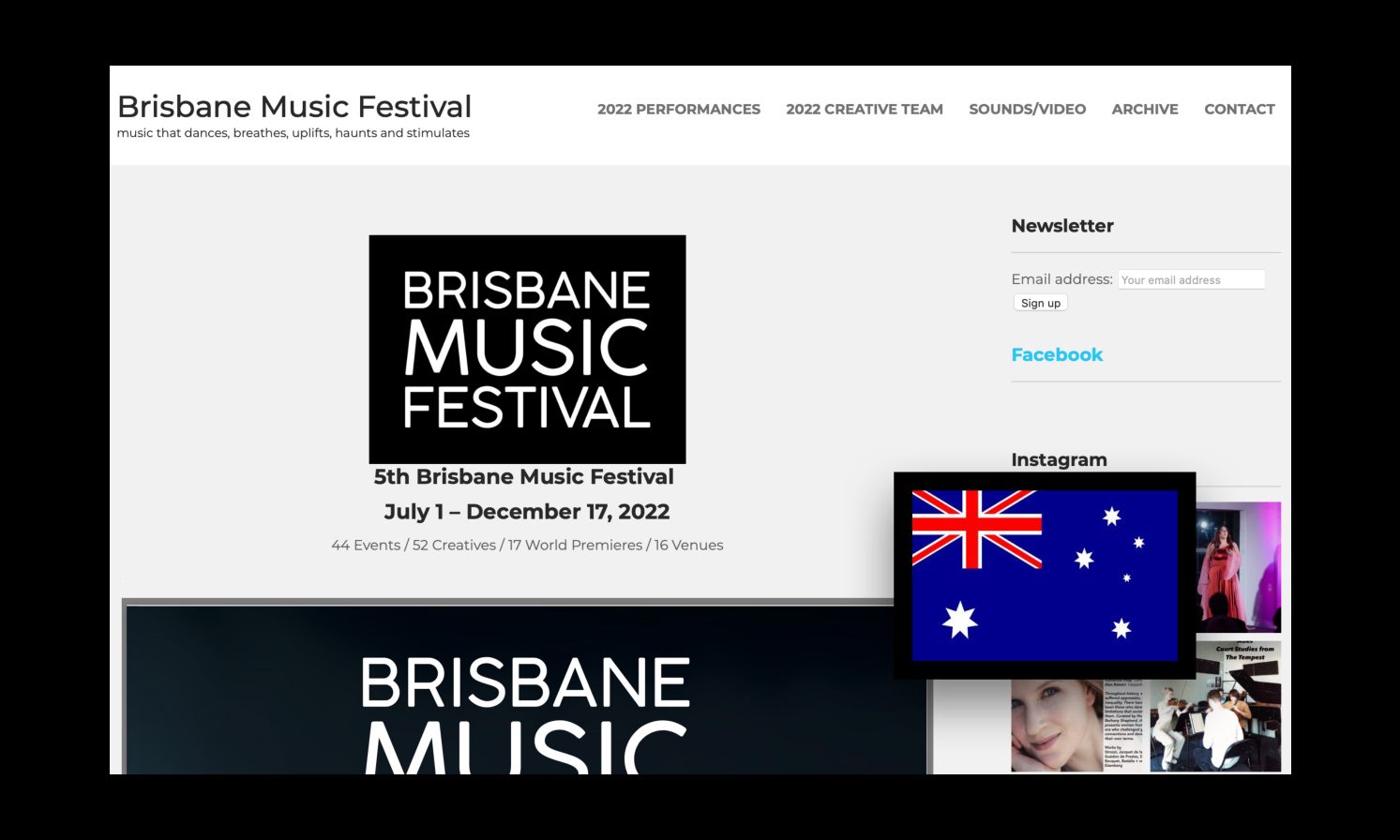This screenshot has width=1400, height=840.
Task: Click the black Brisbane Music Festival logo
Action: click(x=527, y=349)
